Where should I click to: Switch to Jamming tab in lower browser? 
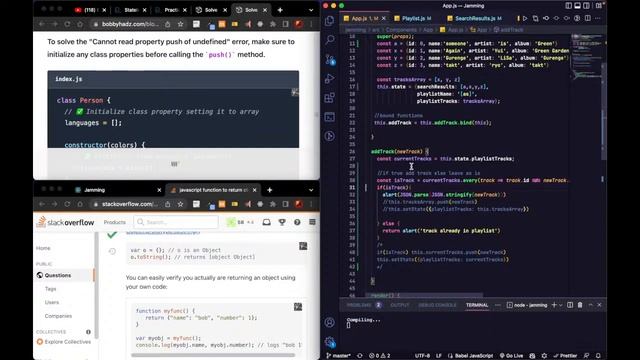point(118,190)
